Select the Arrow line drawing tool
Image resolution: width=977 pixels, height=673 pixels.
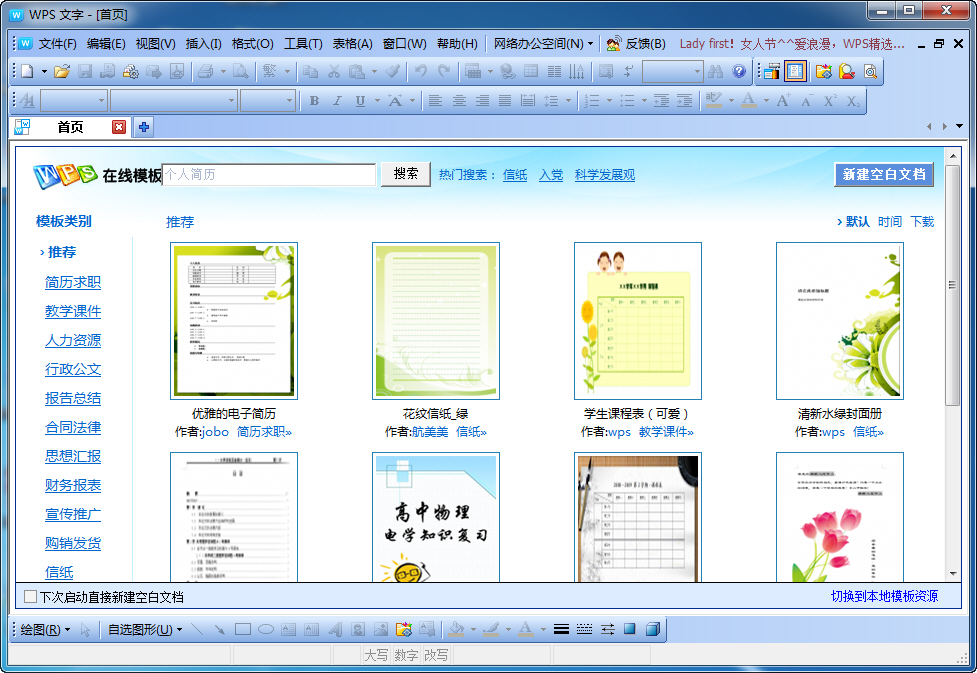click(x=219, y=629)
